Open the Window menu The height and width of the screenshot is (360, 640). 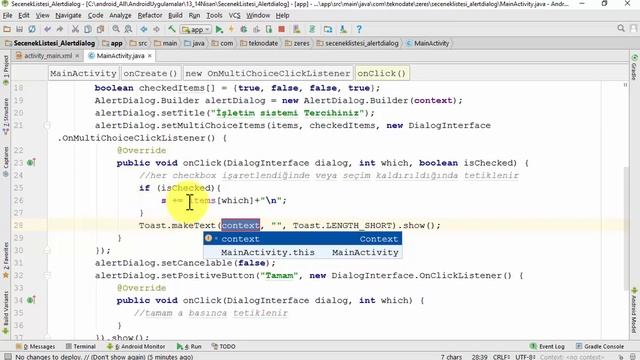point(258,16)
